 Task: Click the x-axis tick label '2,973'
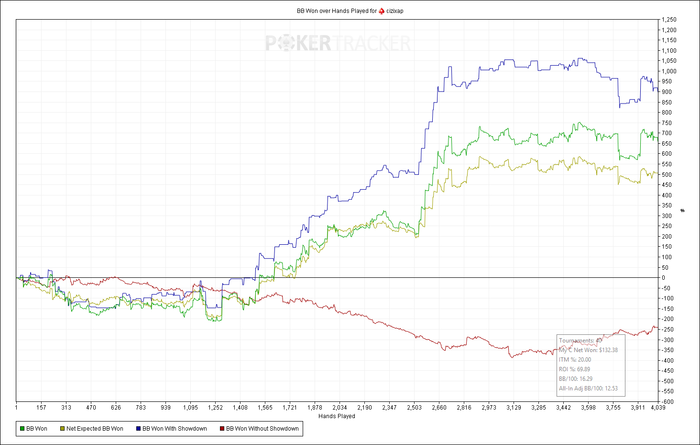(489, 408)
